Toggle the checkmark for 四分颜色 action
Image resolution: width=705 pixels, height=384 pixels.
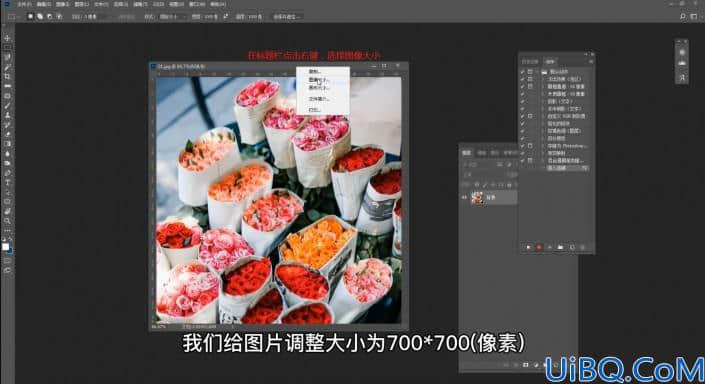tap(522, 138)
